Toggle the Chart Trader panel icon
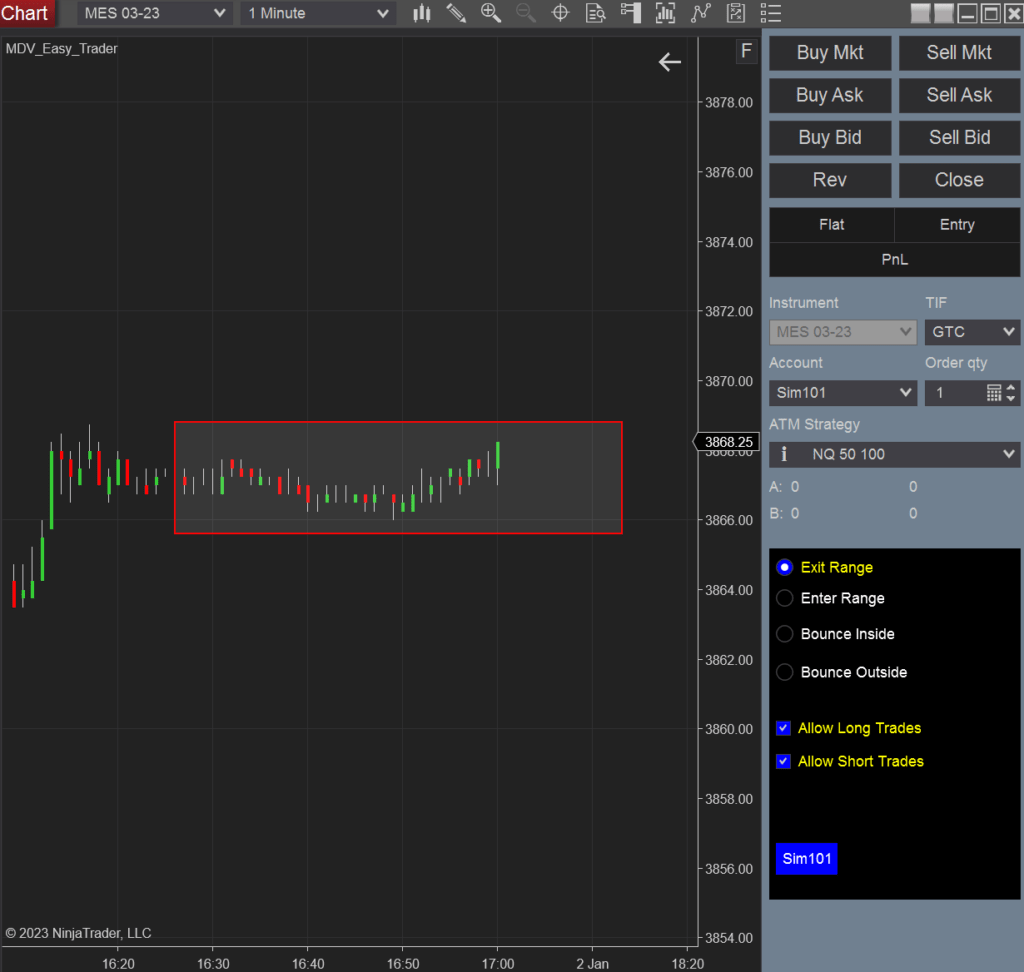 pyautogui.click(x=631, y=13)
